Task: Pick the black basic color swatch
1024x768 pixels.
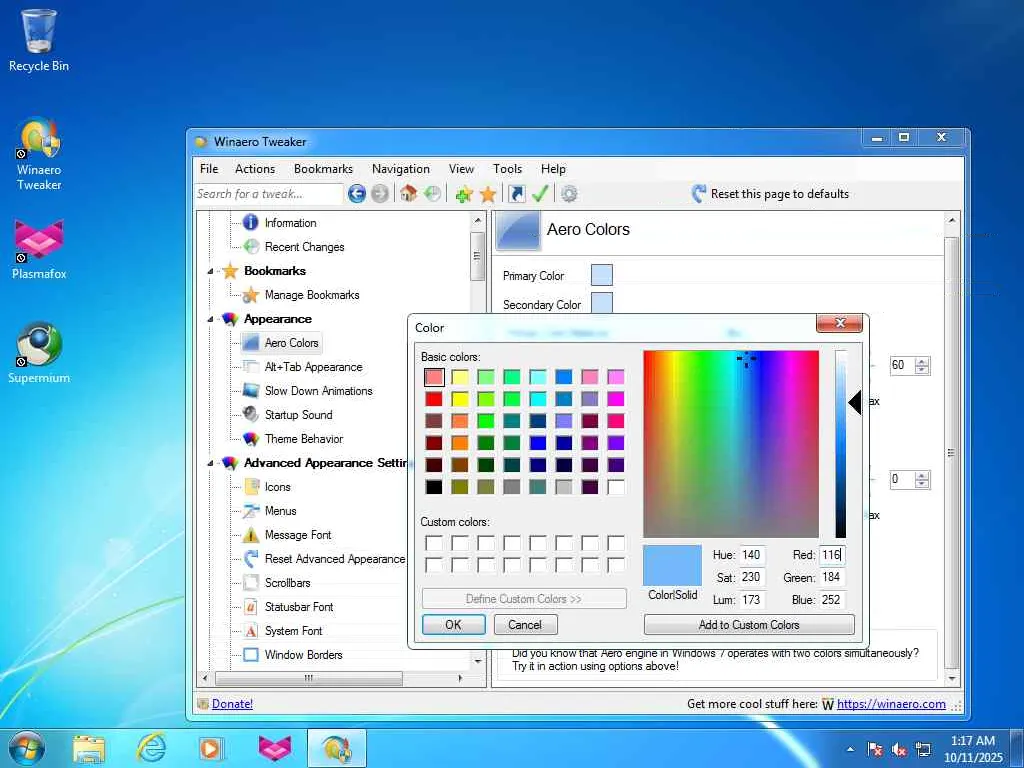Action: [434, 487]
